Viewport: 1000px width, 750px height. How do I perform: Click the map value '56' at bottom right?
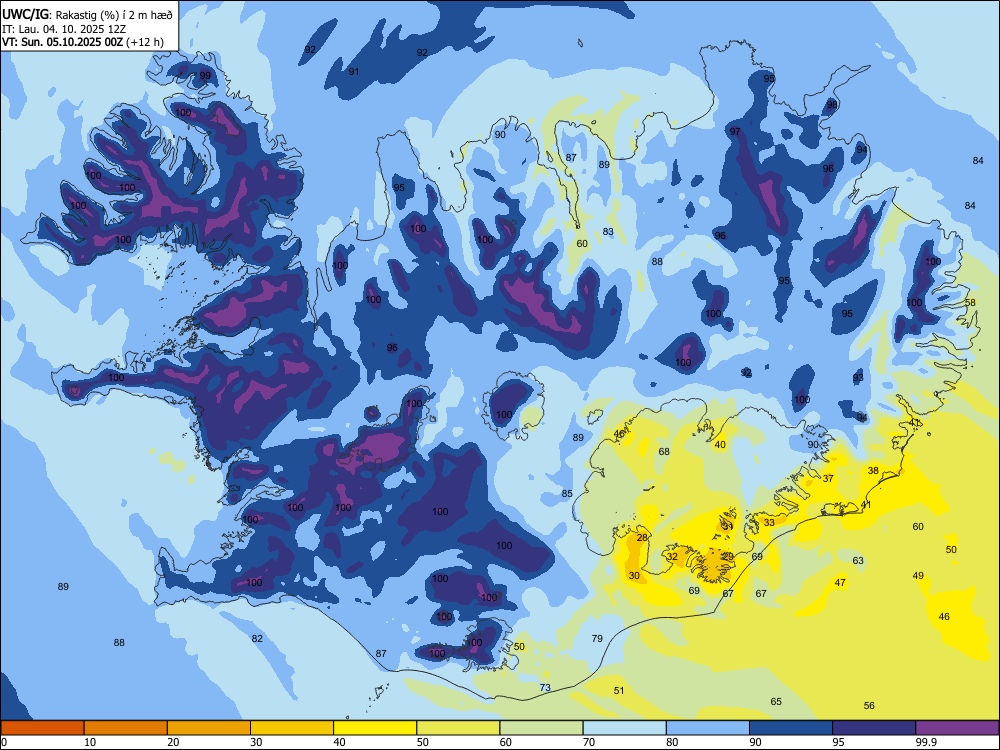click(869, 705)
